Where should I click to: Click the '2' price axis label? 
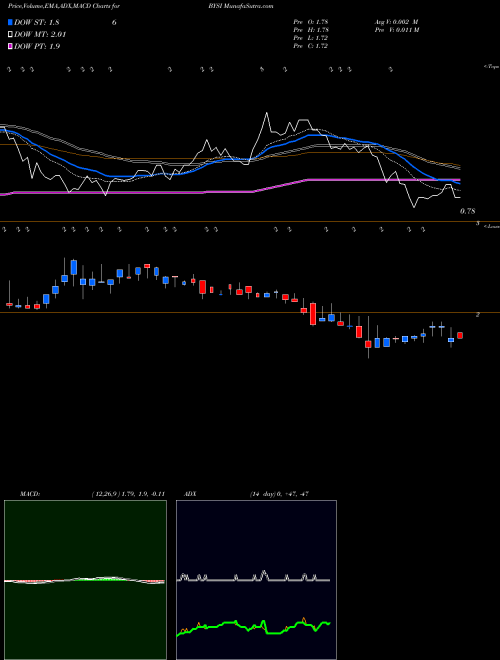pos(477,314)
